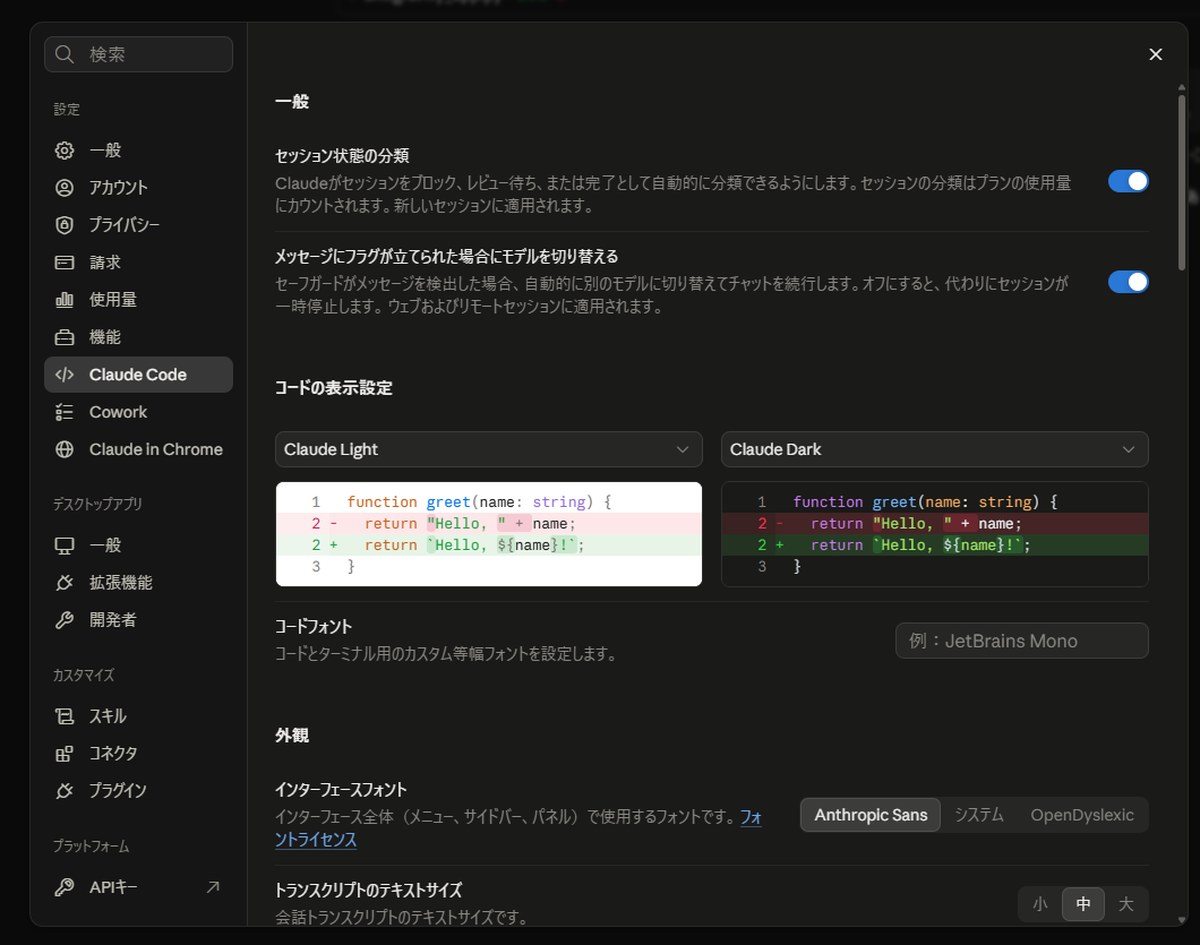Open Claude in Chrome settings page
Screen dimensions: 1200x945
coord(139,450)
